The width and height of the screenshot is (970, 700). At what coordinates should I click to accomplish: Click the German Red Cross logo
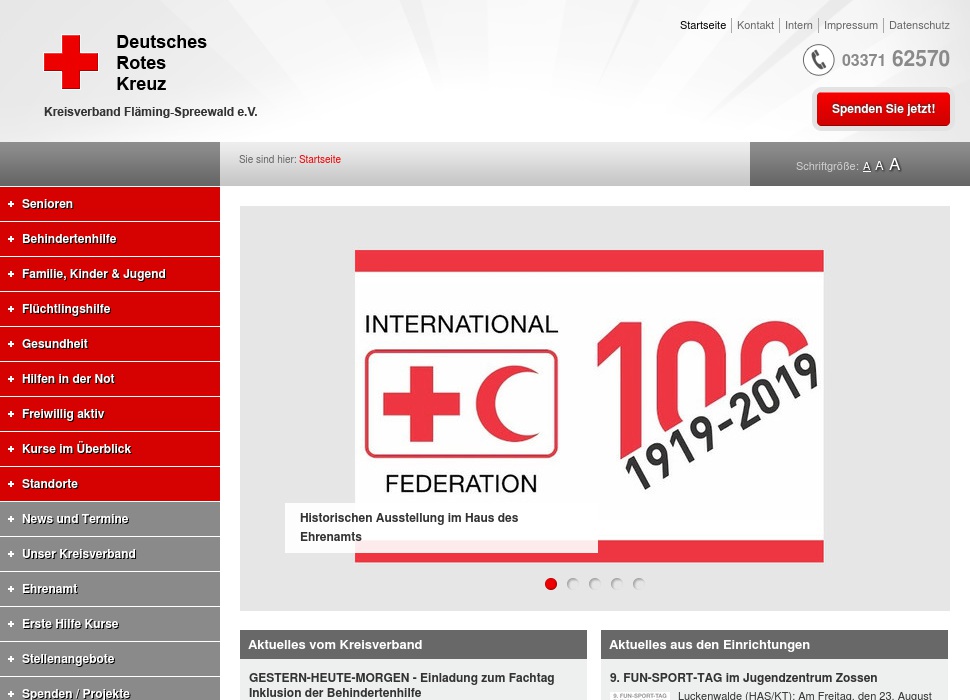[x=71, y=62]
